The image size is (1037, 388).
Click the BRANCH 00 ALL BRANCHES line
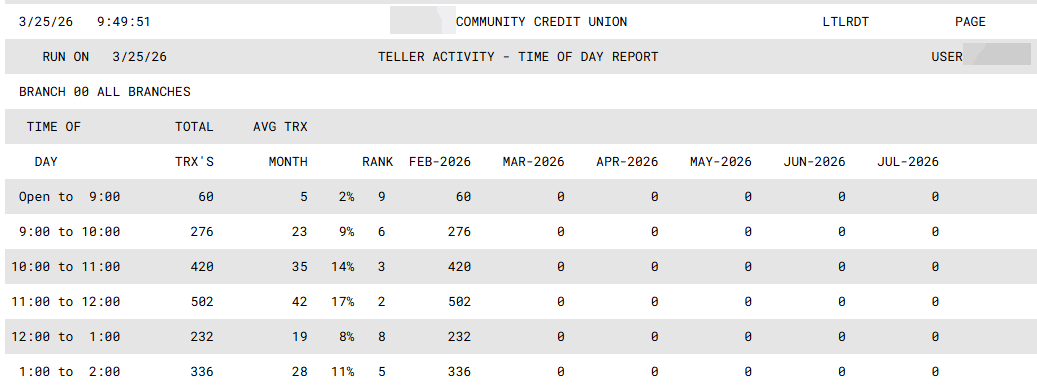click(104, 92)
